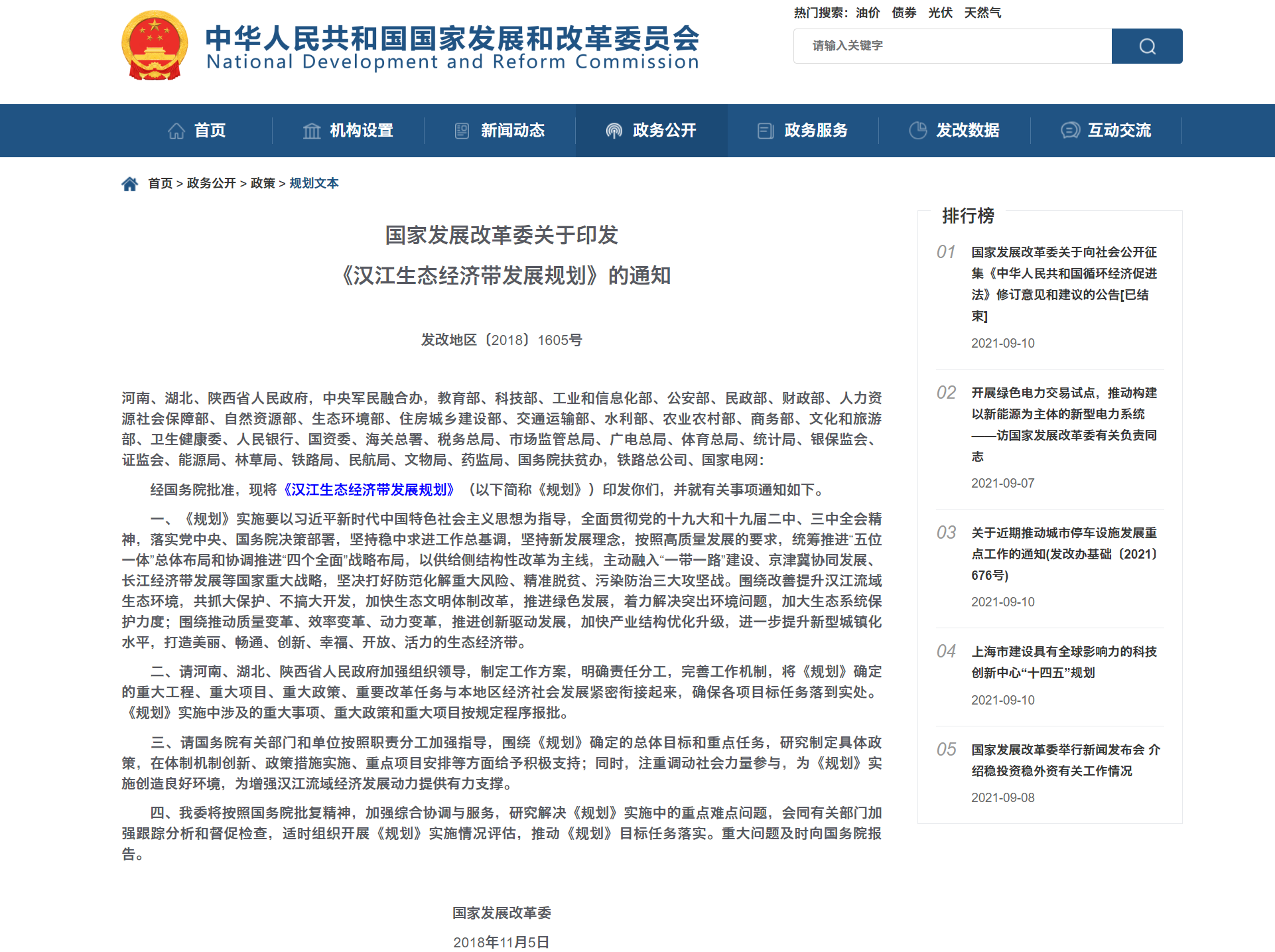Screen dimensions: 1275x952
Task: Go to 规划文本 in the breadcrumb
Action: tap(314, 183)
